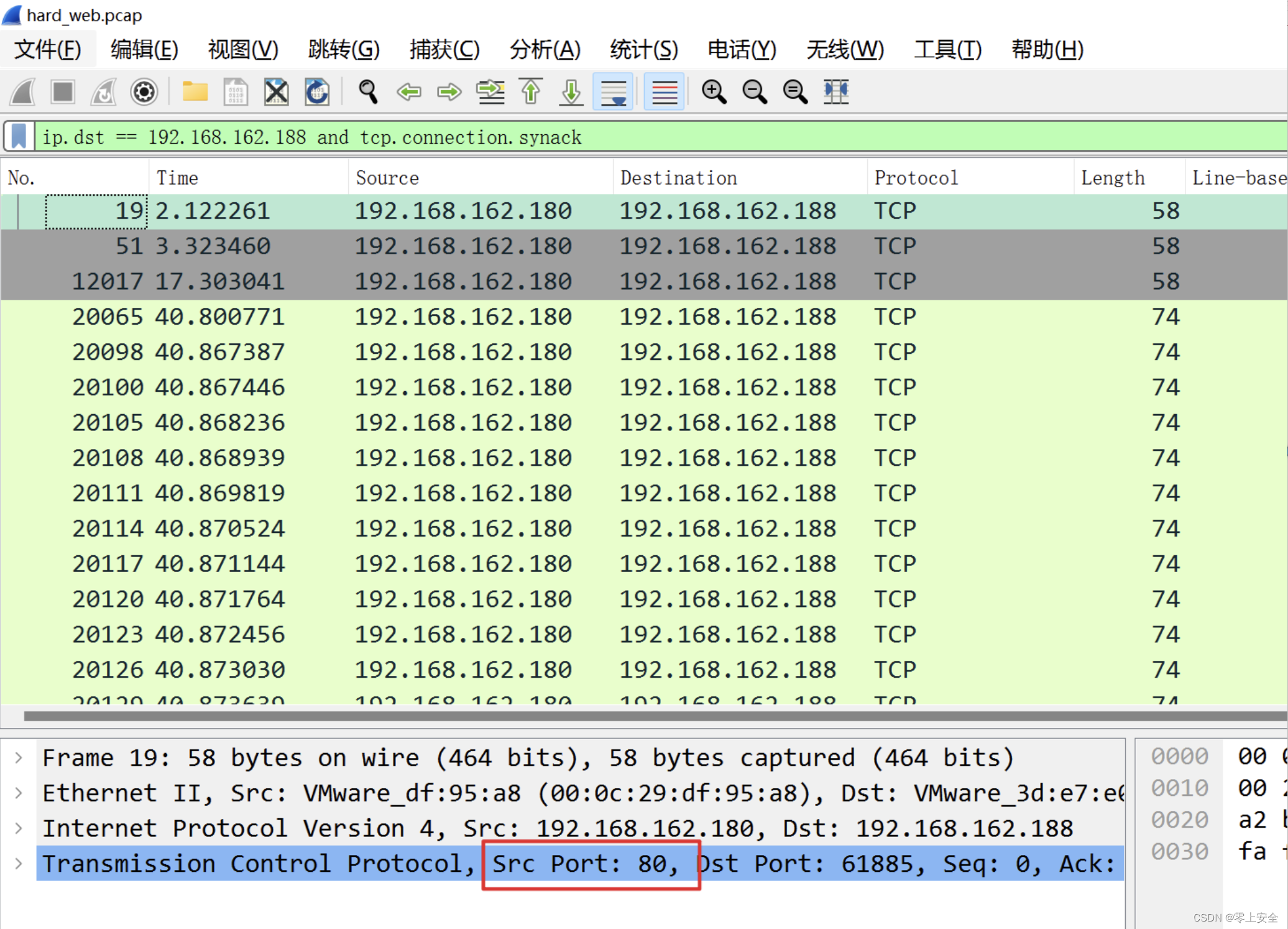Click the reload capture file icon
The height and width of the screenshot is (929, 1288).
tap(317, 92)
